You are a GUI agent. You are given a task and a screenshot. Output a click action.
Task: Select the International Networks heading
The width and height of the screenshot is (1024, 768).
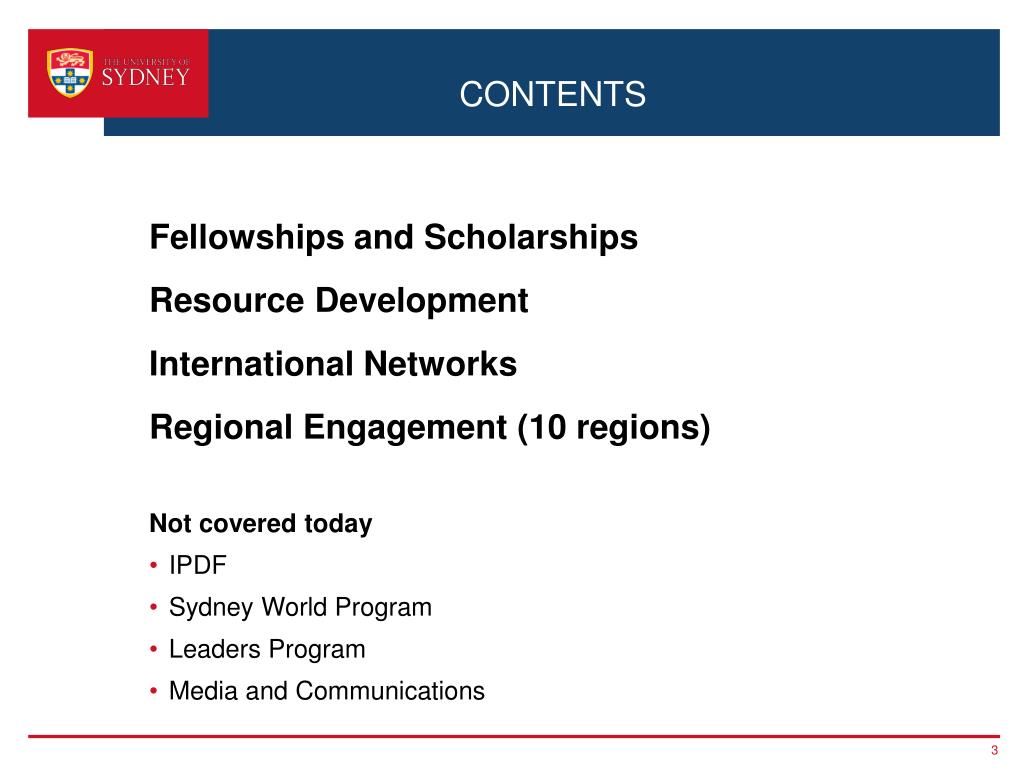tap(333, 364)
